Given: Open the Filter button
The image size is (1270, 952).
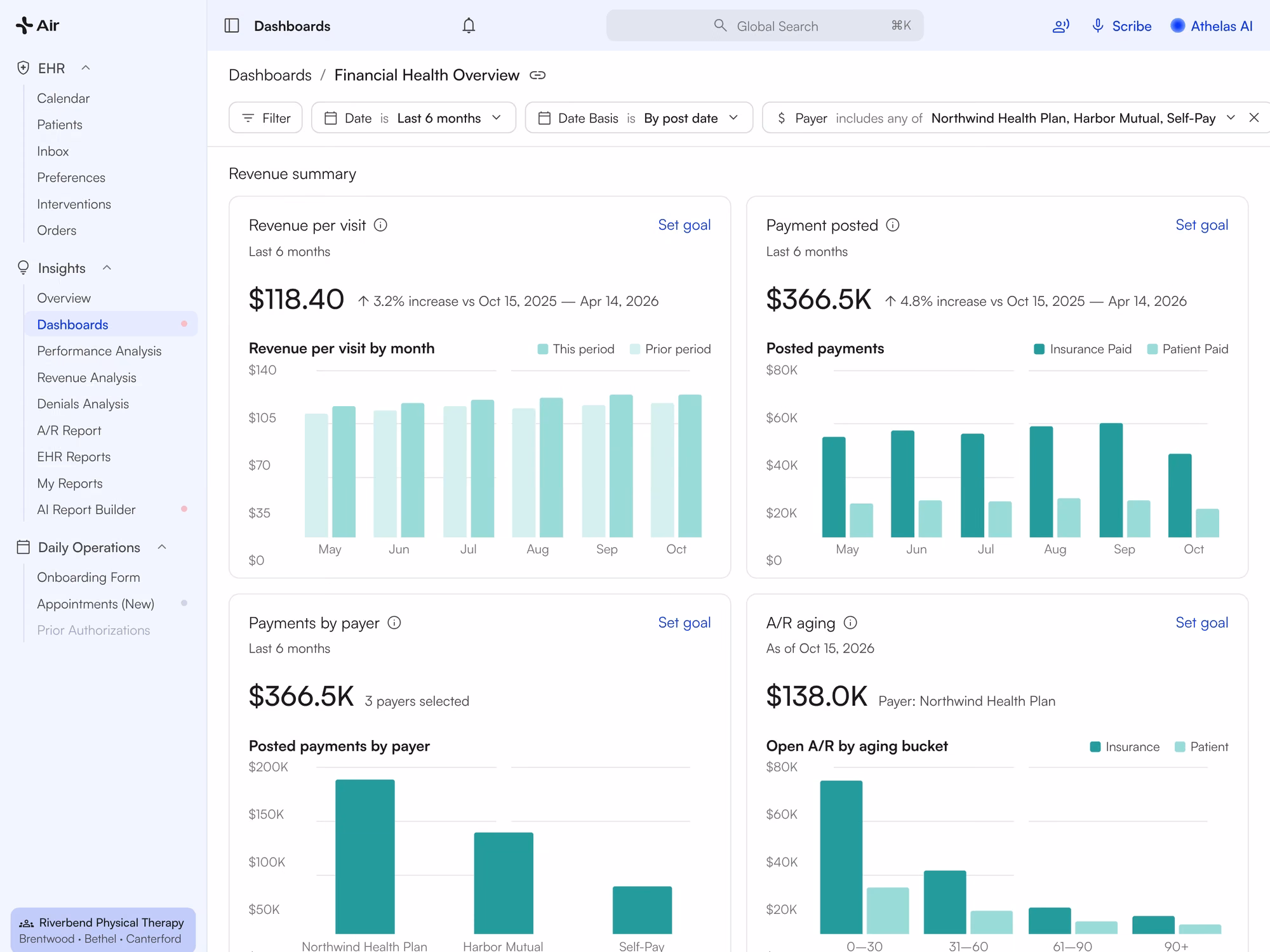Looking at the screenshot, I should [x=265, y=118].
